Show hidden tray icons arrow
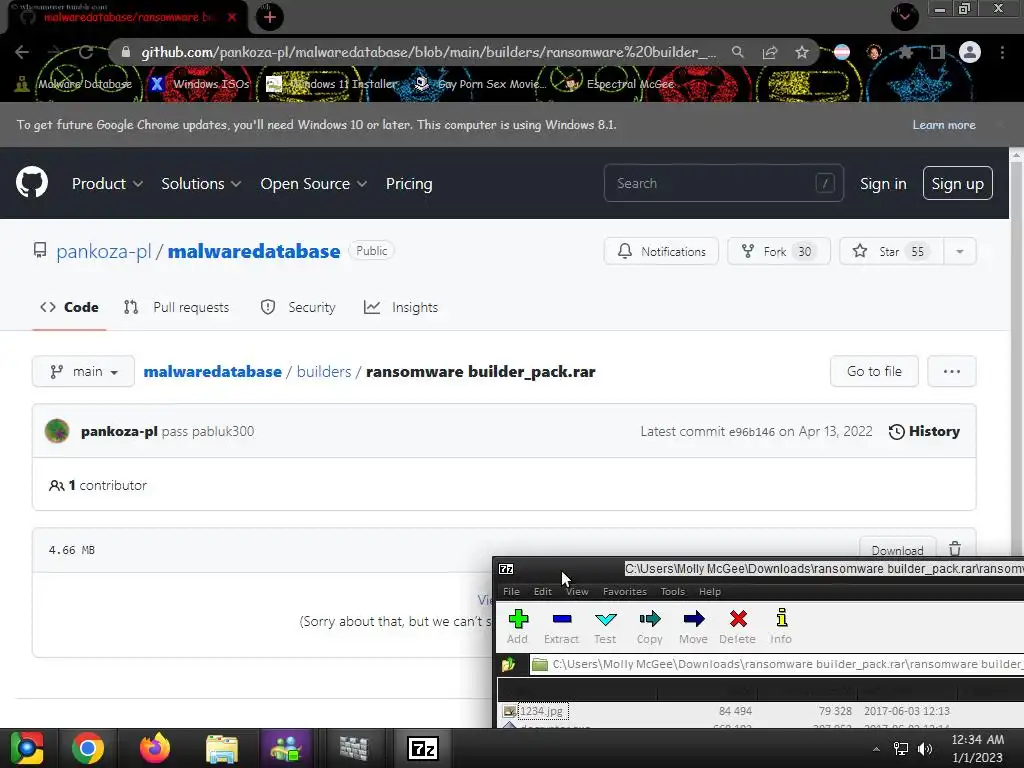Screen dimensions: 1024x768 pos(876,749)
